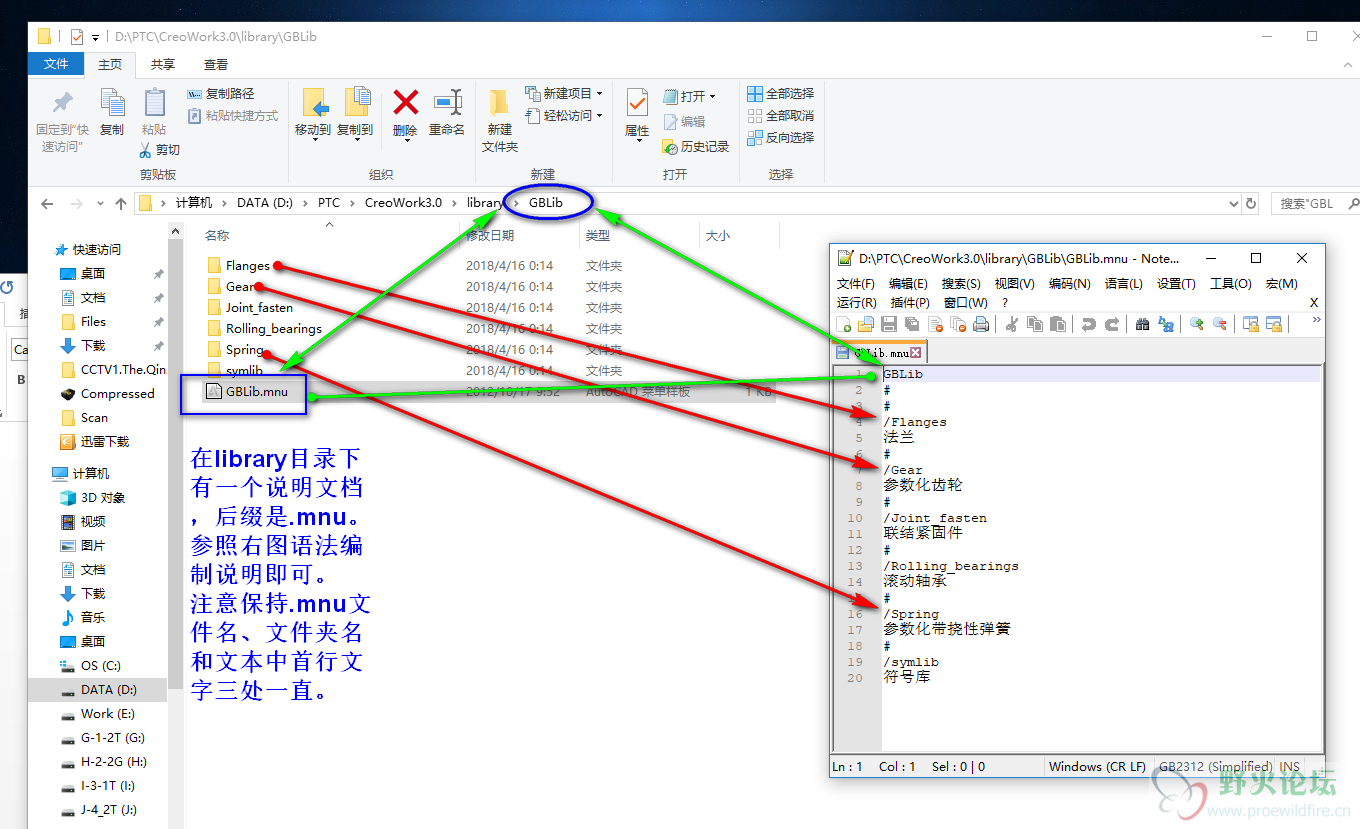
Task: Expand the 新建项目 dropdown
Action: [x=599, y=94]
